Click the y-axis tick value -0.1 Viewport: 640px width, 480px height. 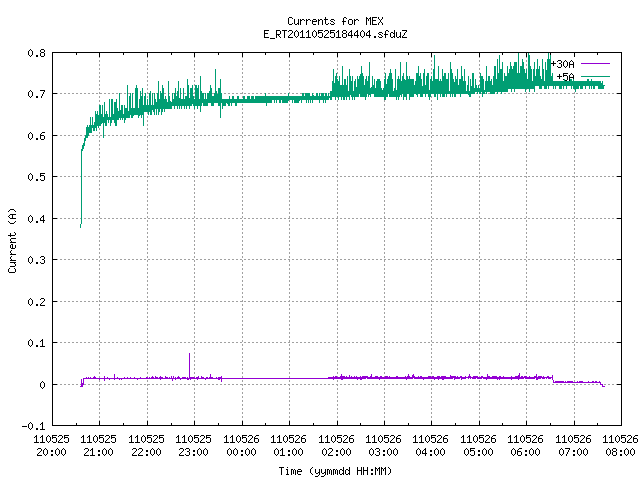coord(33,426)
